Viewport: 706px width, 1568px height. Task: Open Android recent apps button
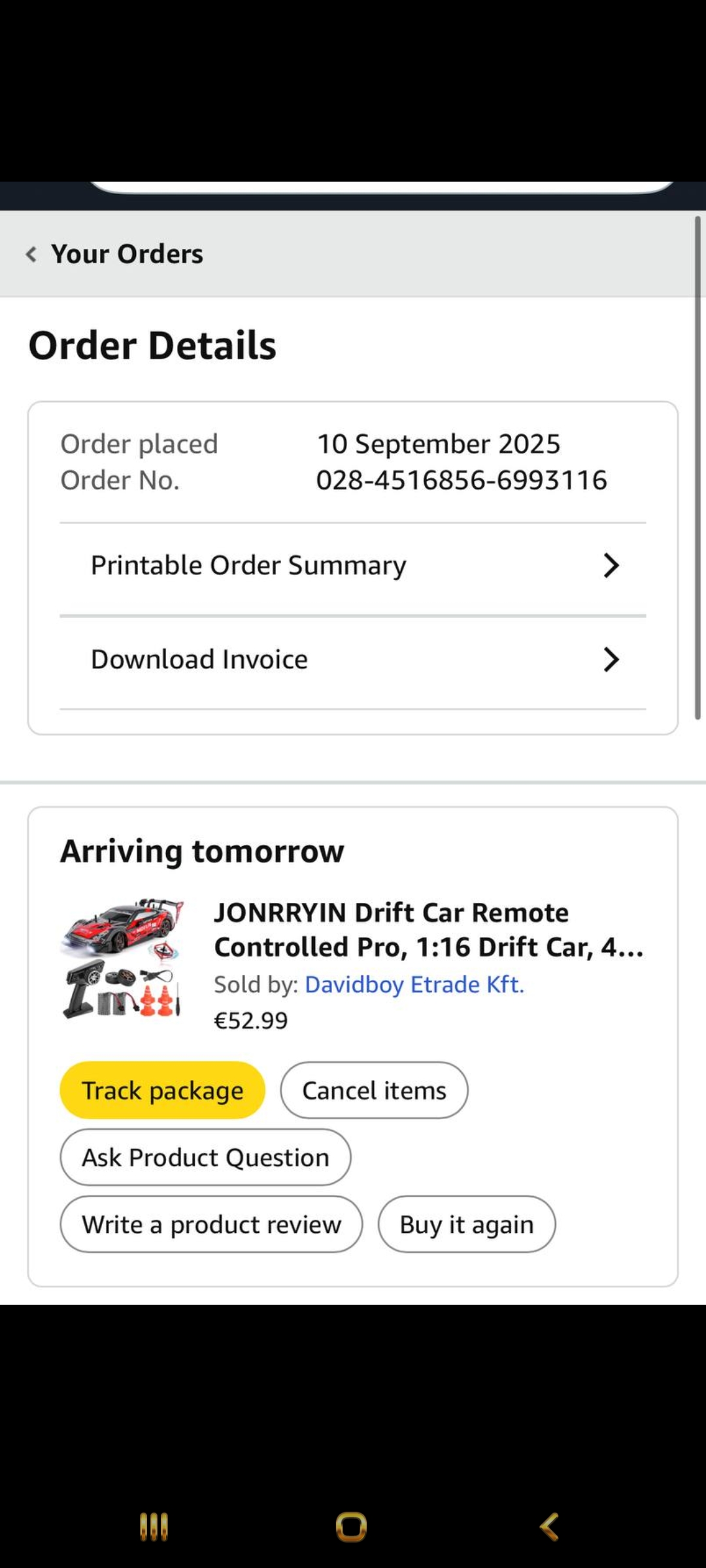click(154, 1527)
